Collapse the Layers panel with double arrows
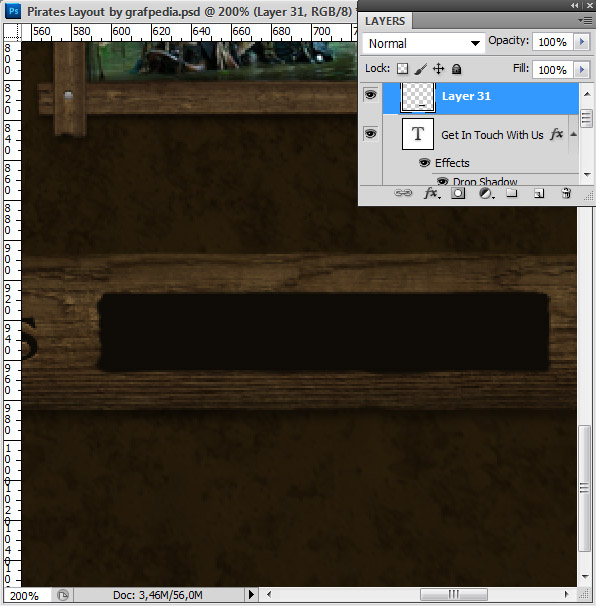 [575, 5]
